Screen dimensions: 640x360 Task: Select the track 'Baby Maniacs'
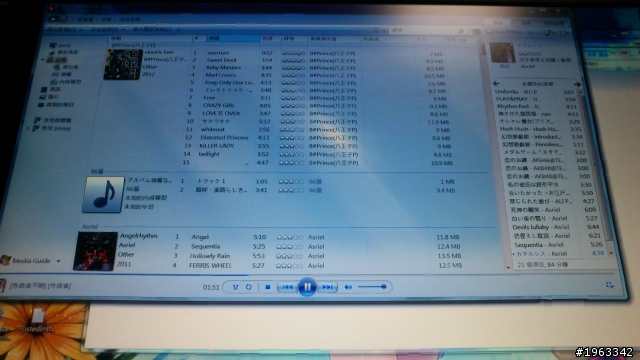point(223,67)
